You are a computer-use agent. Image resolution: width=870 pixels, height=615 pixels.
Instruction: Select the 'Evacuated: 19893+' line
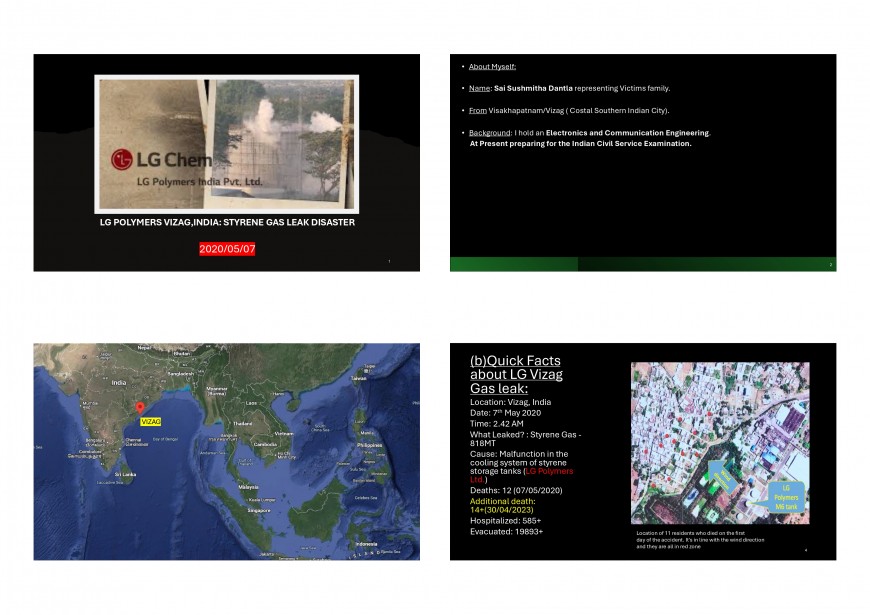(507, 531)
